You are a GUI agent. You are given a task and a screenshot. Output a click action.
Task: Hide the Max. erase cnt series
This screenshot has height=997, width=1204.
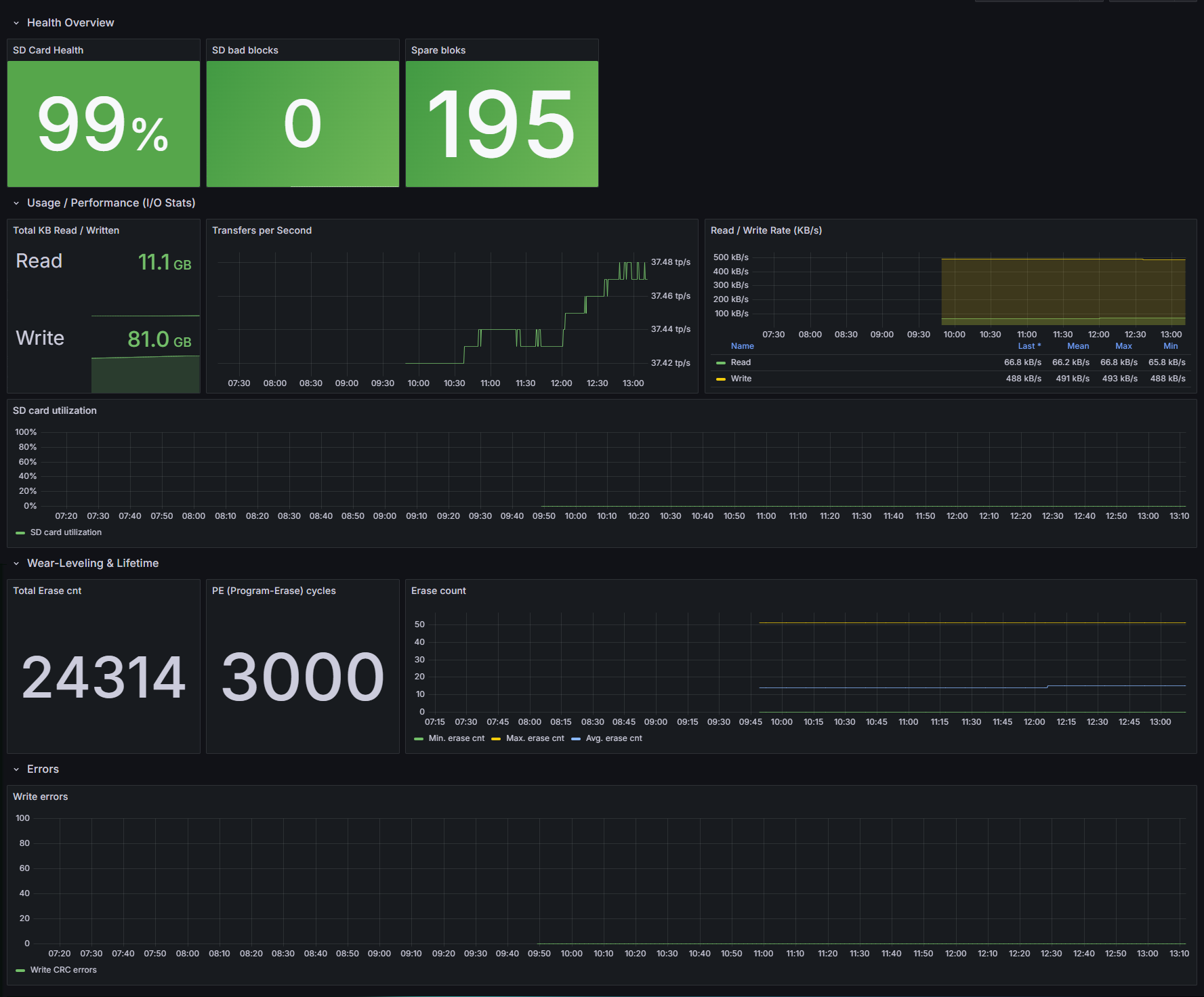(535, 738)
